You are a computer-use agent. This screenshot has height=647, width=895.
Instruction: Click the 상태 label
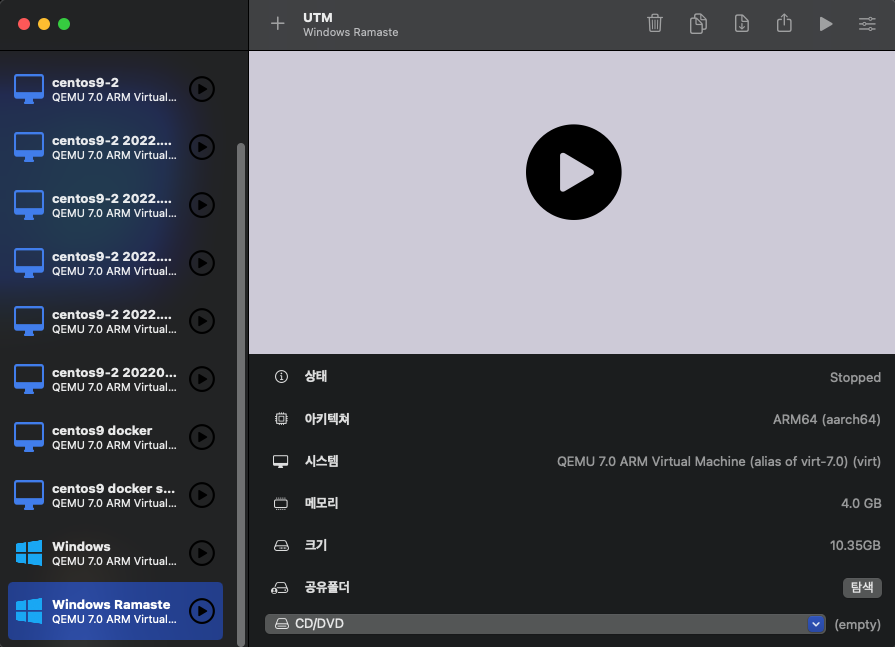316,376
